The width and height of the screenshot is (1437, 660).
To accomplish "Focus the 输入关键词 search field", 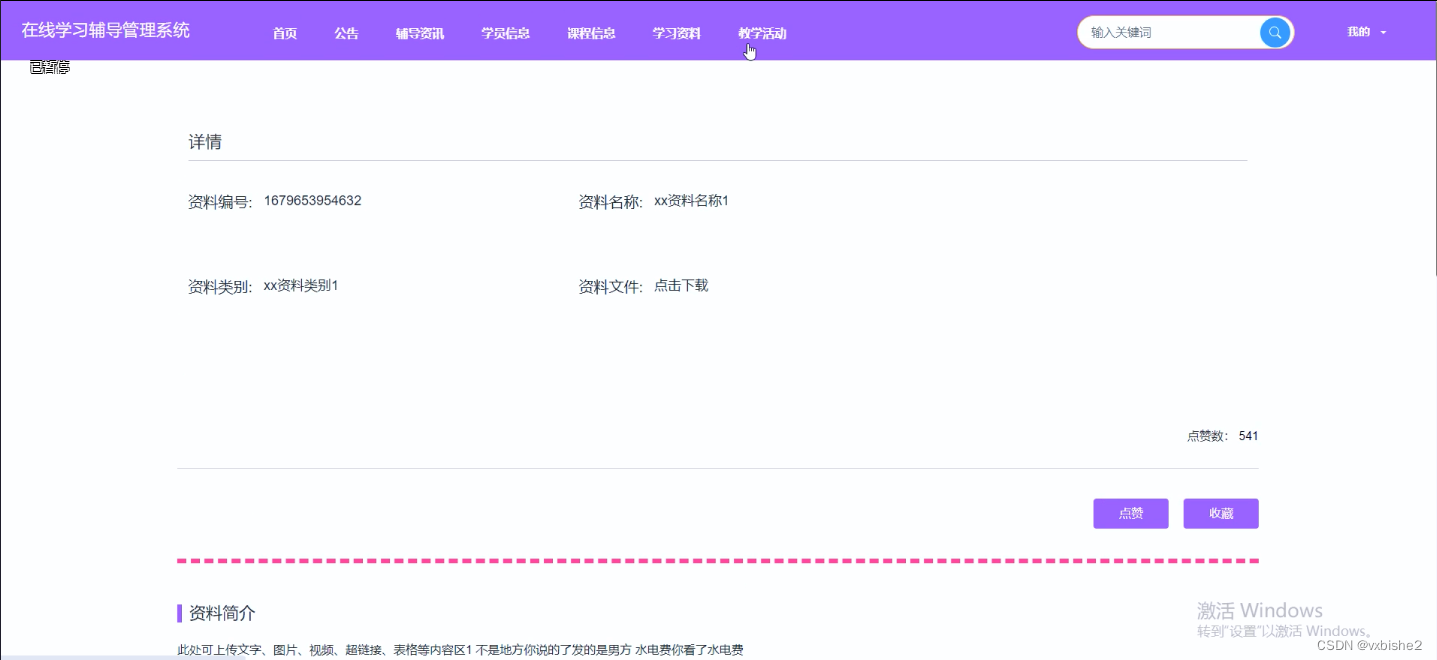I will point(1170,32).
